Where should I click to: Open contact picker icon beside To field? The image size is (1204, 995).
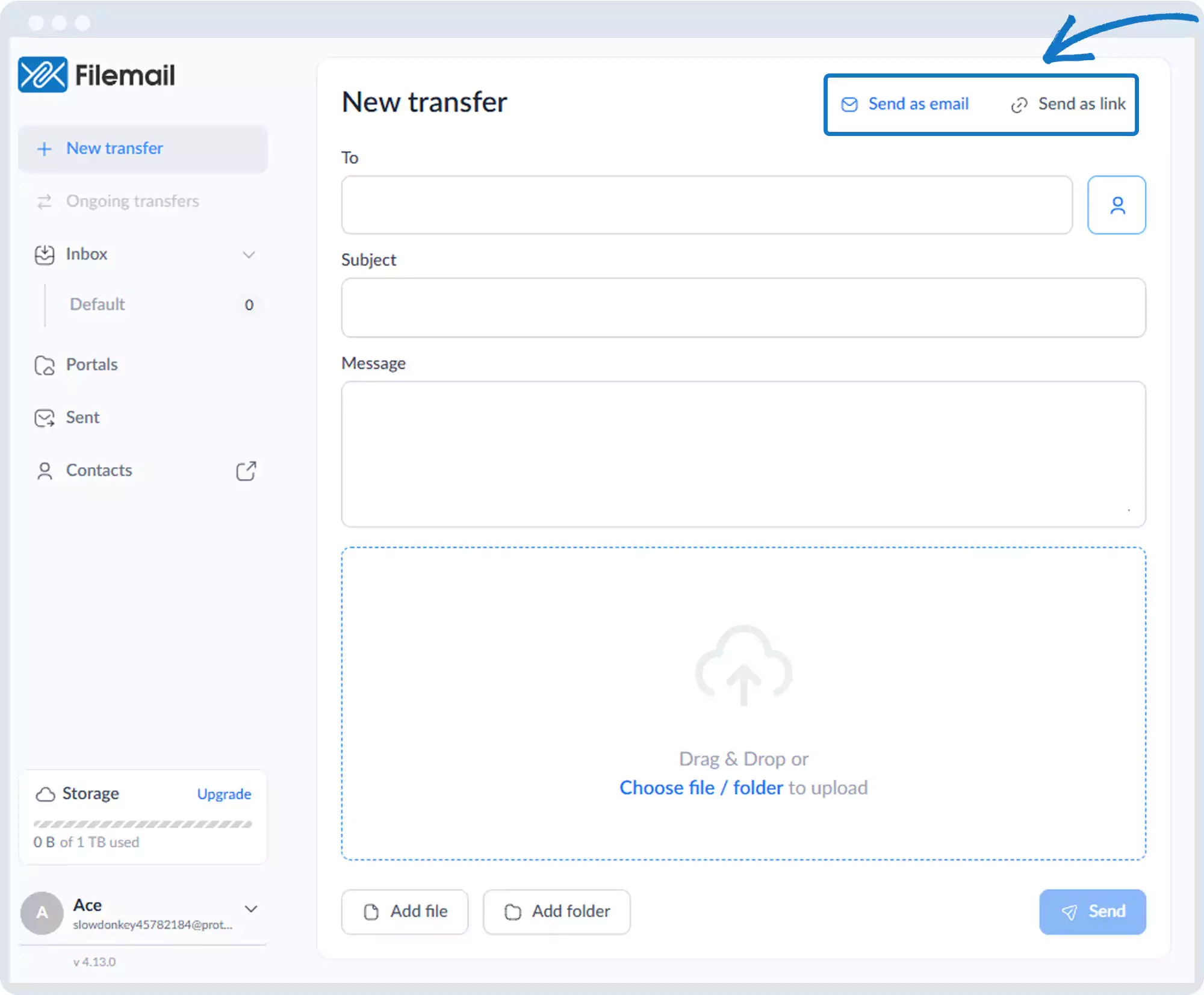coord(1116,205)
